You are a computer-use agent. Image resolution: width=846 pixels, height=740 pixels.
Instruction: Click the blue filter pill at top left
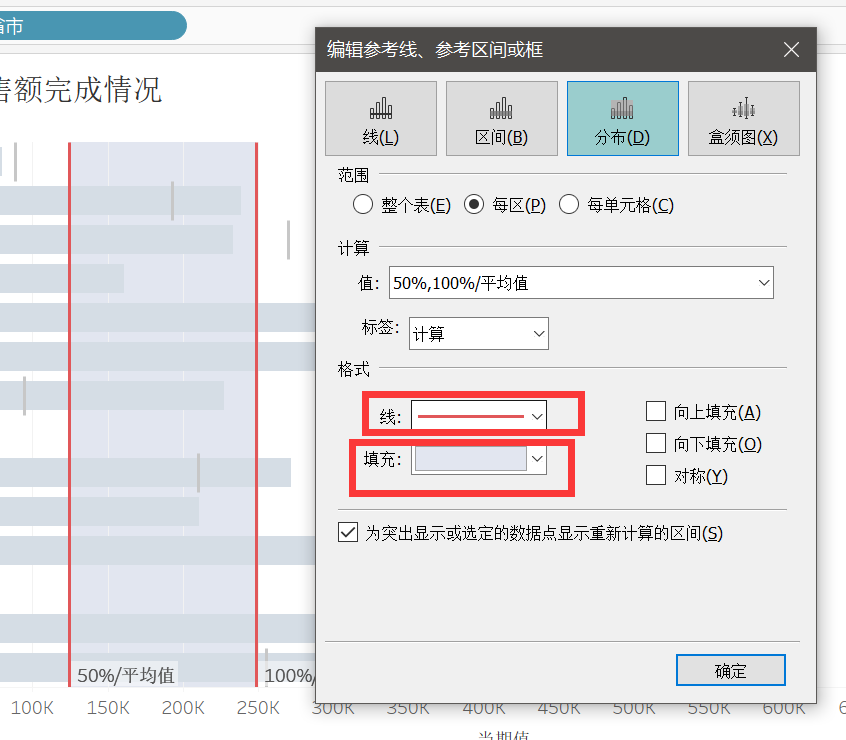90,24
